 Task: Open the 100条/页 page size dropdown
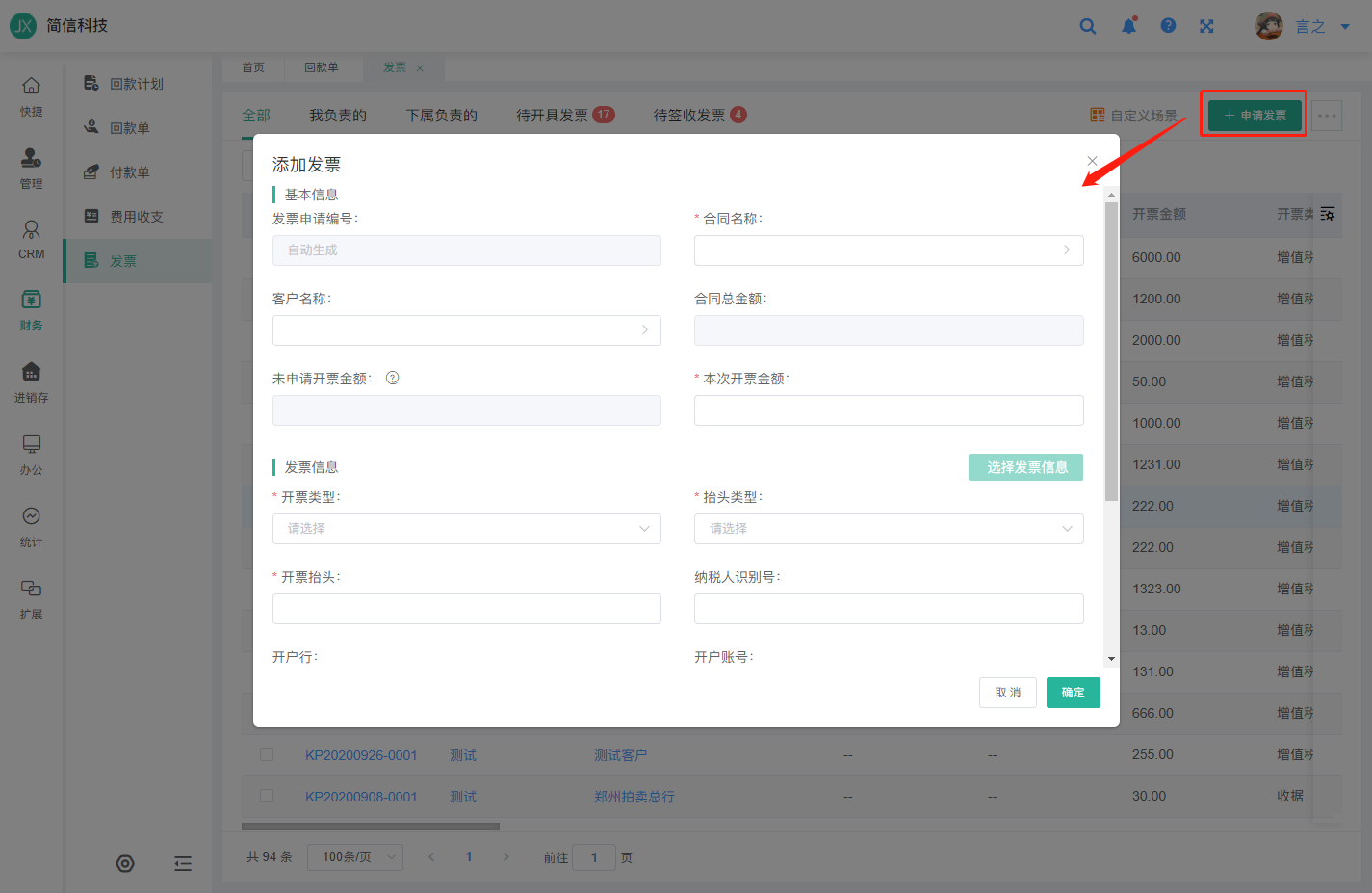pyautogui.click(x=354, y=857)
